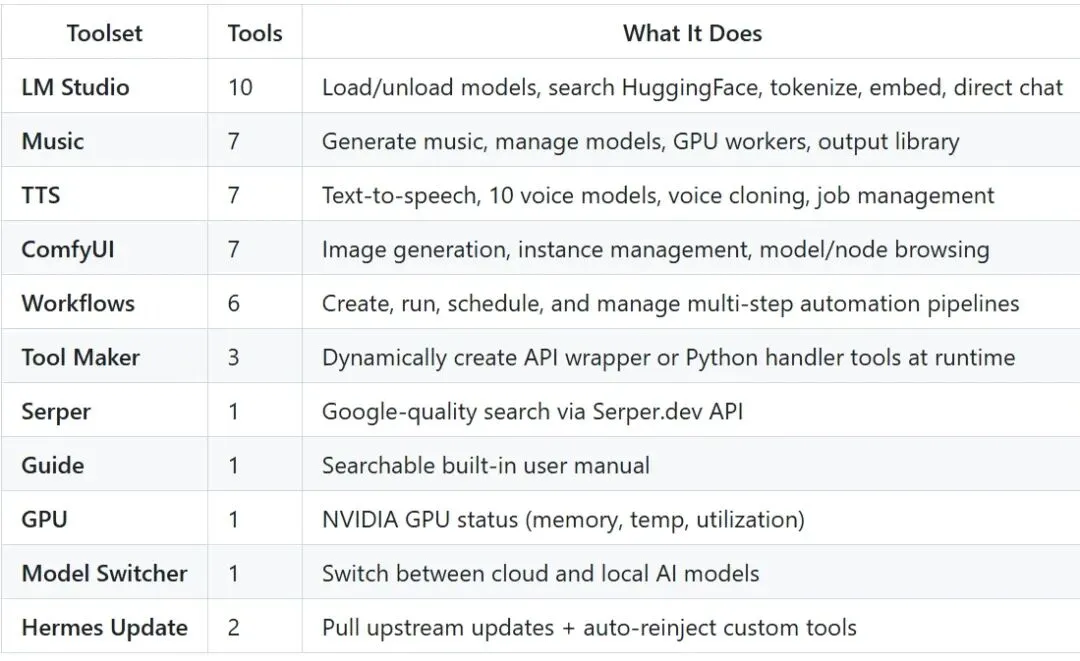This screenshot has height=661, width=1080.
Task: Click the Toolset column header
Action: tap(106, 33)
